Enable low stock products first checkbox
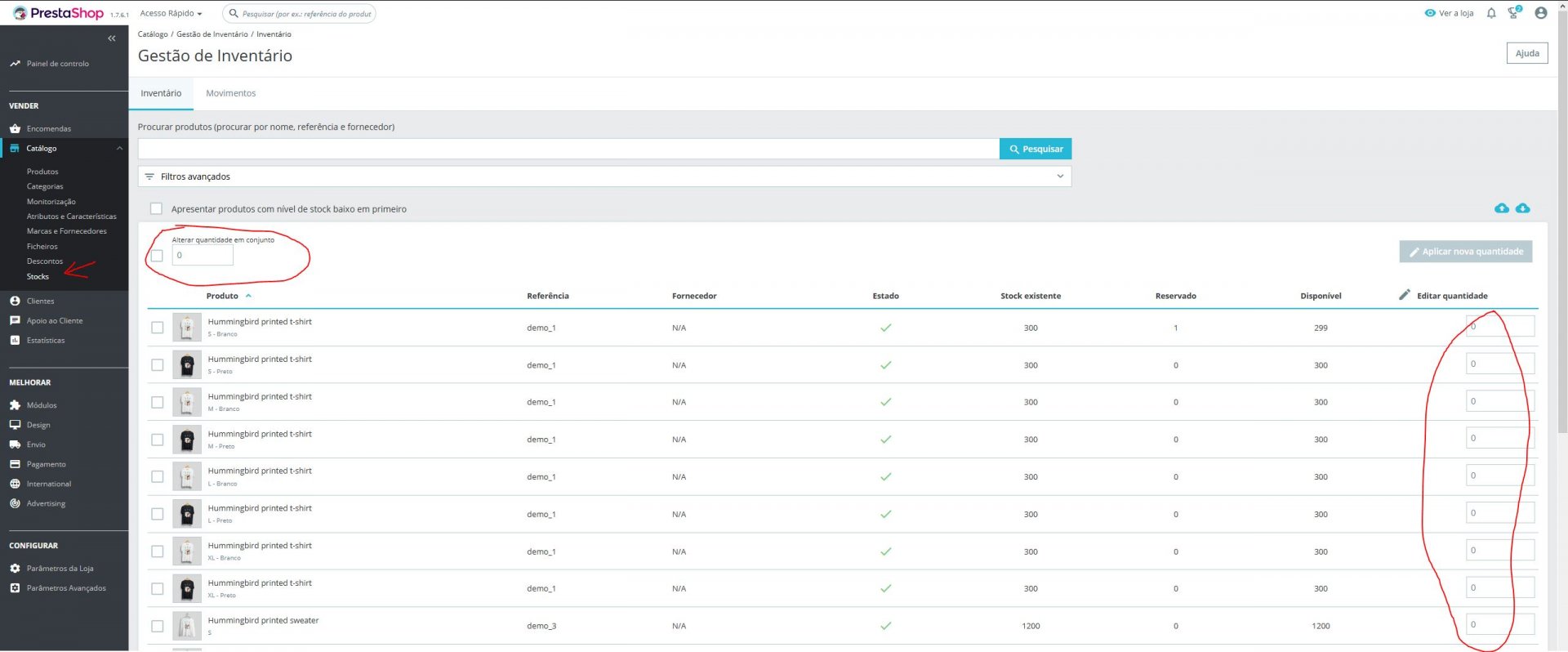1568x652 pixels. [x=156, y=209]
